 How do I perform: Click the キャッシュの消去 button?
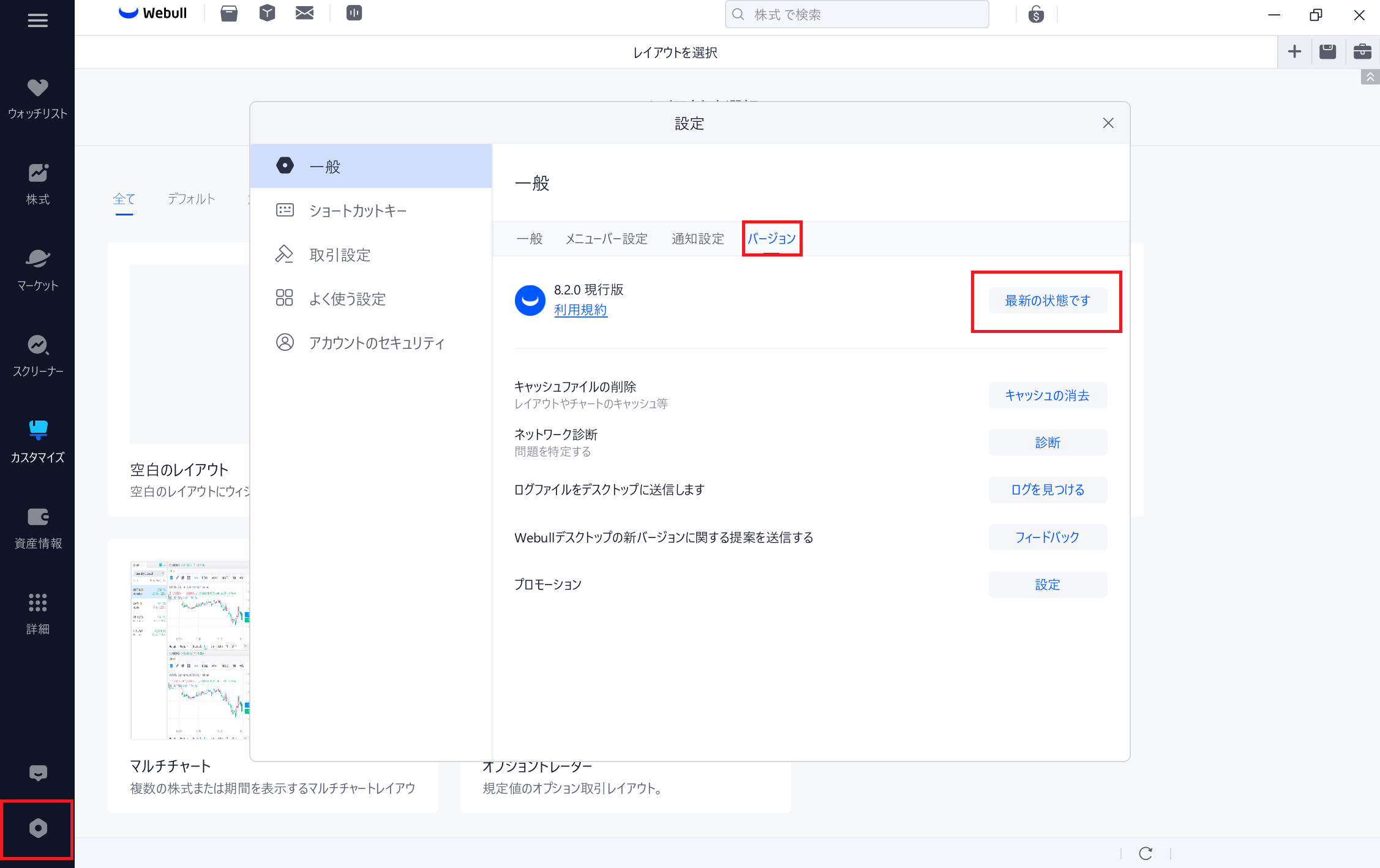(x=1047, y=395)
